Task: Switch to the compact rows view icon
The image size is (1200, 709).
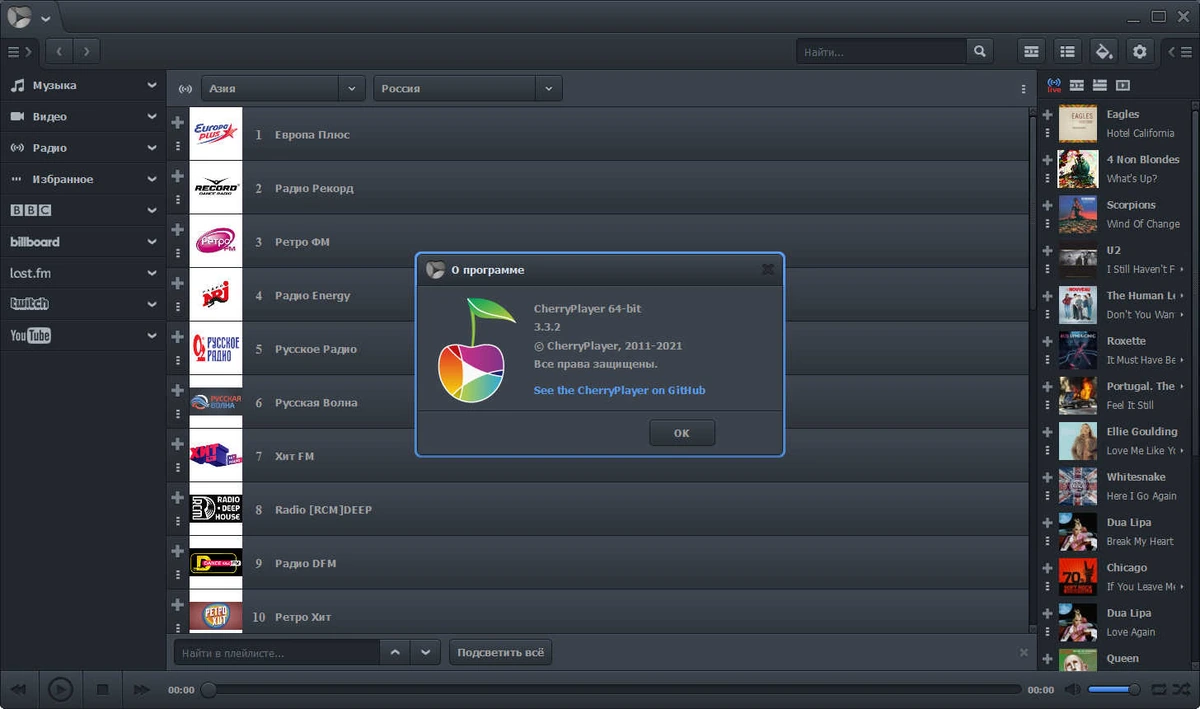Action: tap(1031, 51)
